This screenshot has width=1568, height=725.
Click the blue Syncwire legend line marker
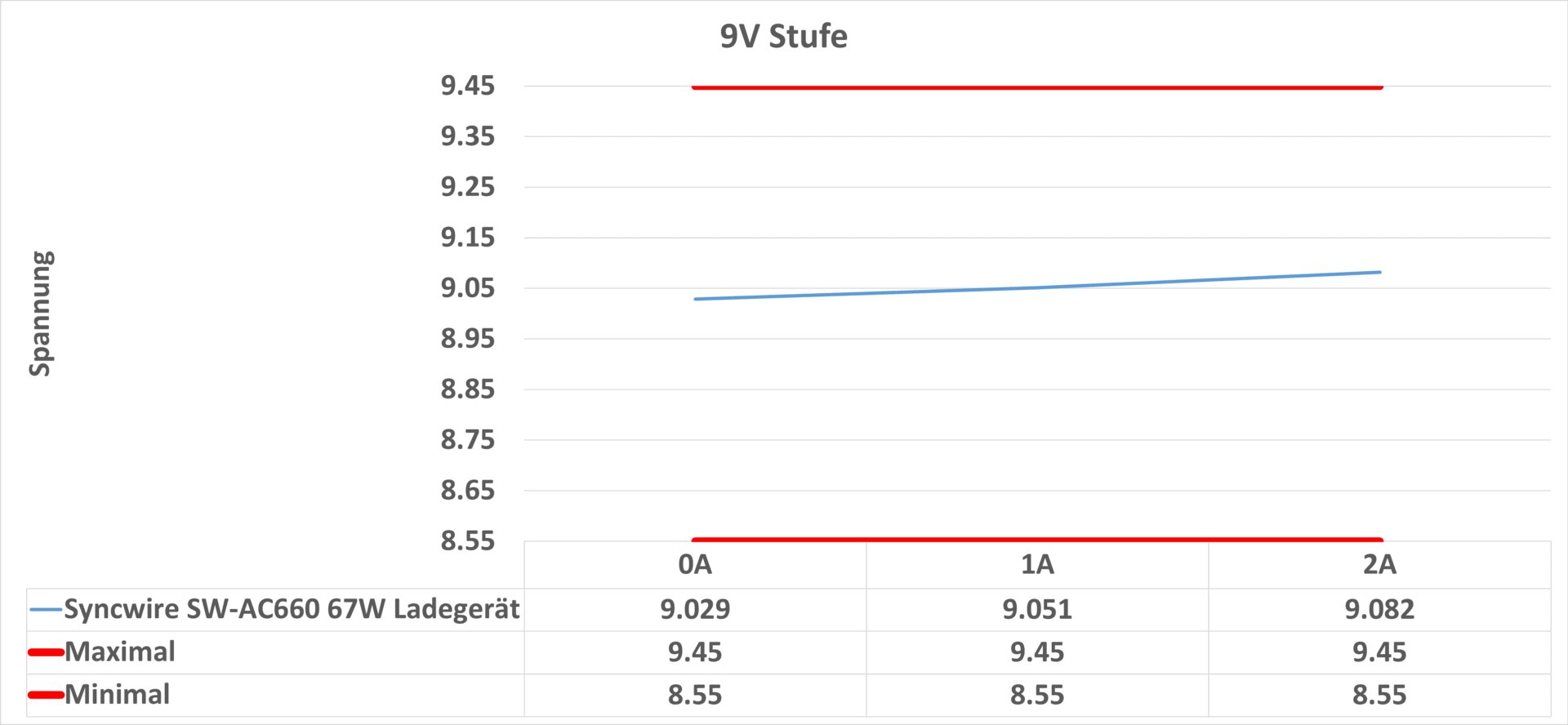tap(46, 610)
